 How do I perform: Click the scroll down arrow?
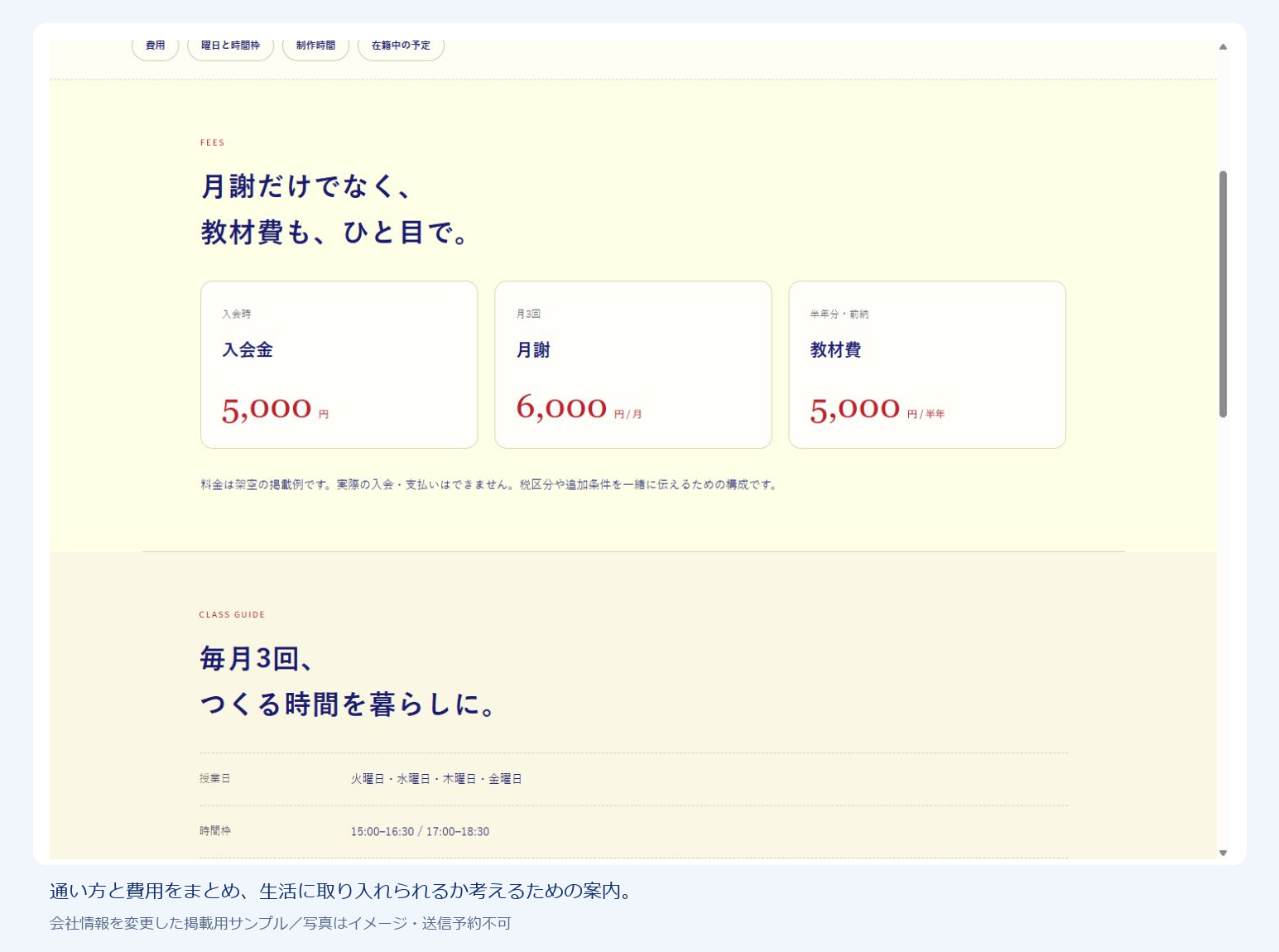pos(1223,853)
